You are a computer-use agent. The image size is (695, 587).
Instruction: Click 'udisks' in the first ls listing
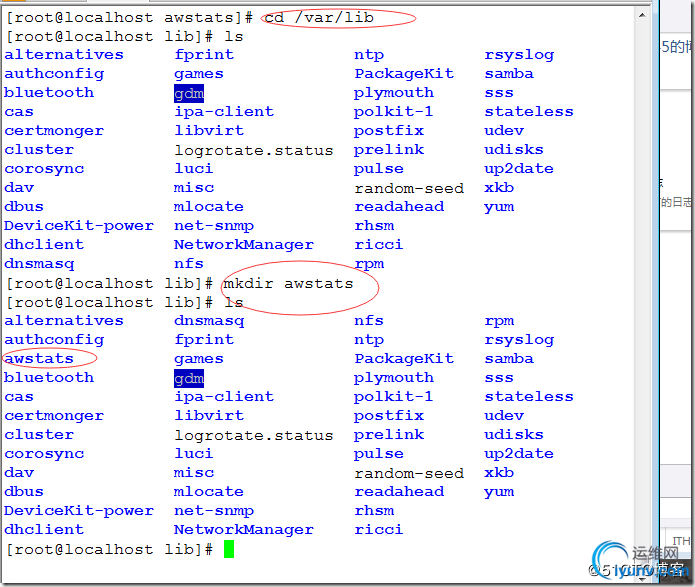514,149
